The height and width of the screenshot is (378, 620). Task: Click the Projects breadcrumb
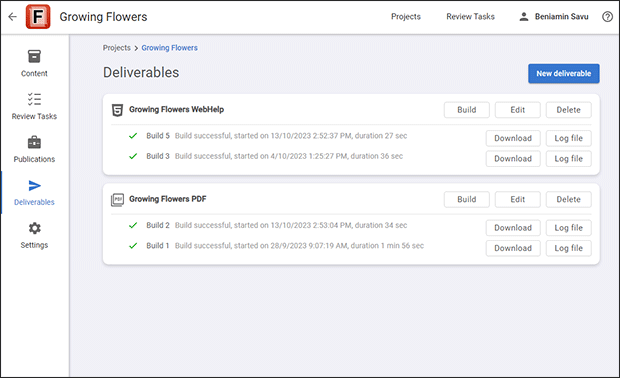[x=117, y=48]
